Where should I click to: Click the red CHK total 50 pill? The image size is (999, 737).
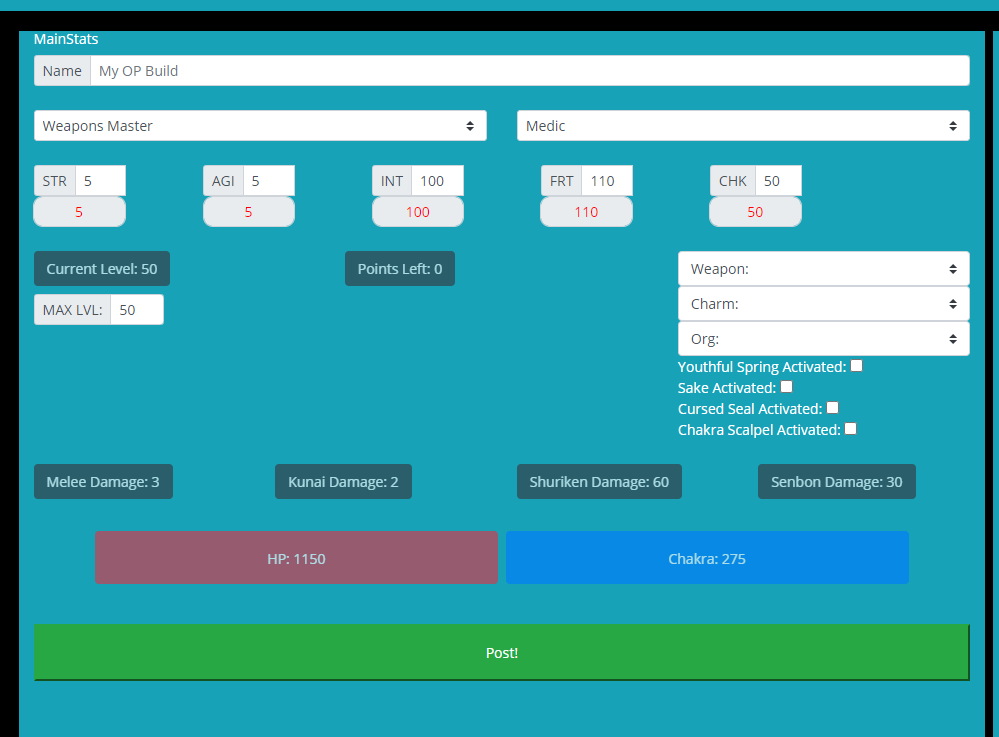755,211
